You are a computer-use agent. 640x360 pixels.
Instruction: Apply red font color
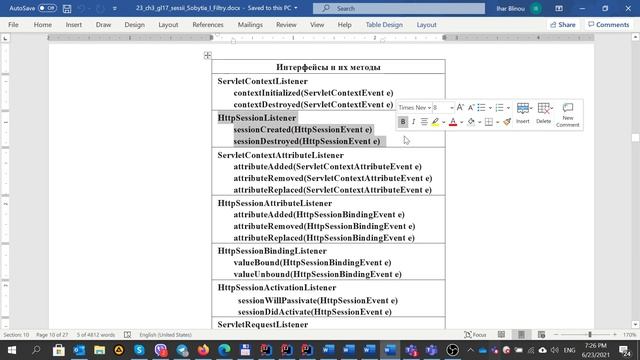[453, 122]
